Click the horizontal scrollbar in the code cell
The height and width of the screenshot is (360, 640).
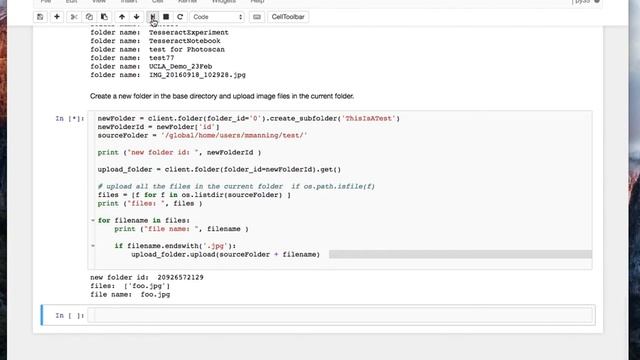pyautogui.click(x=460, y=254)
